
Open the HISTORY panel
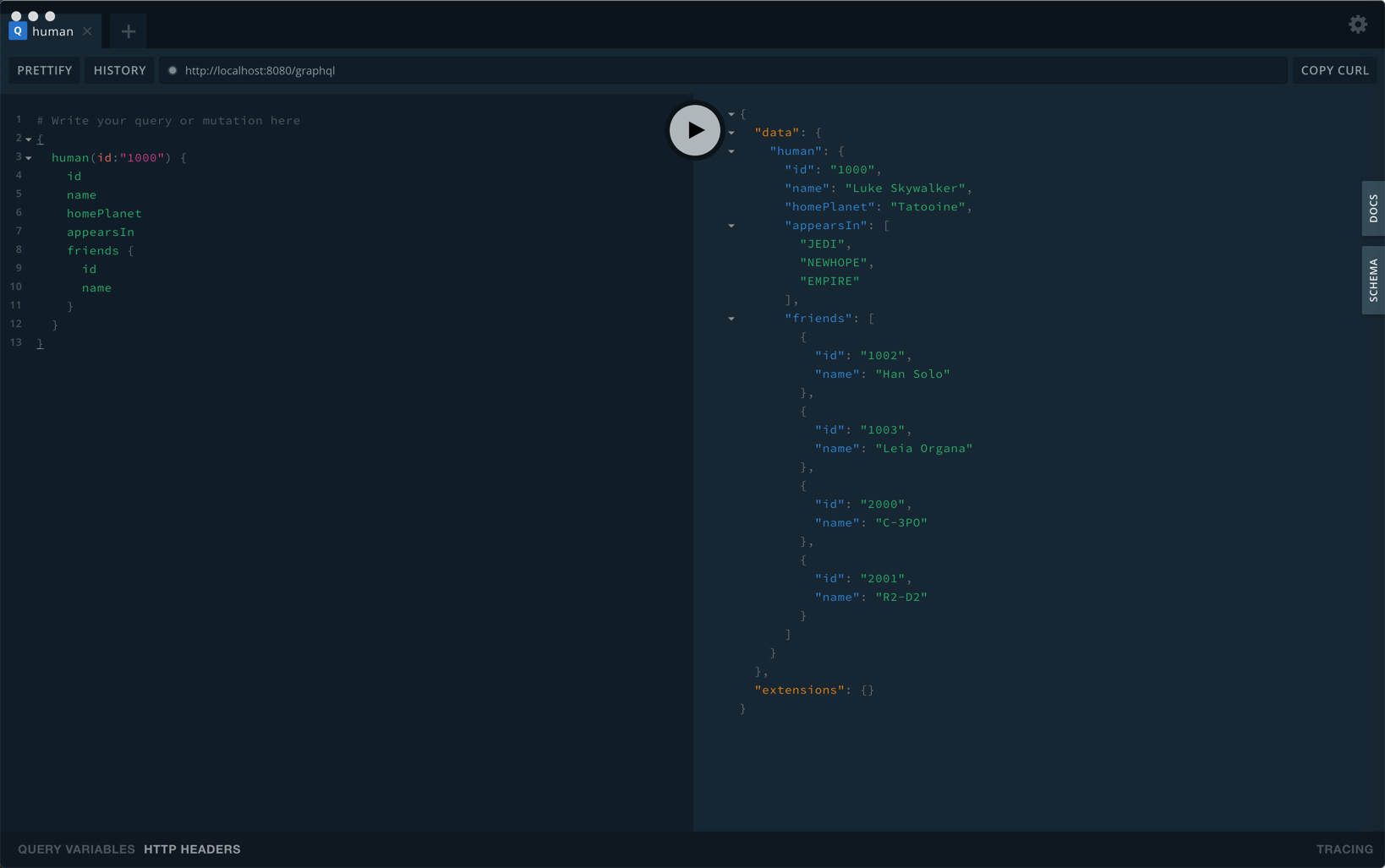(x=120, y=70)
